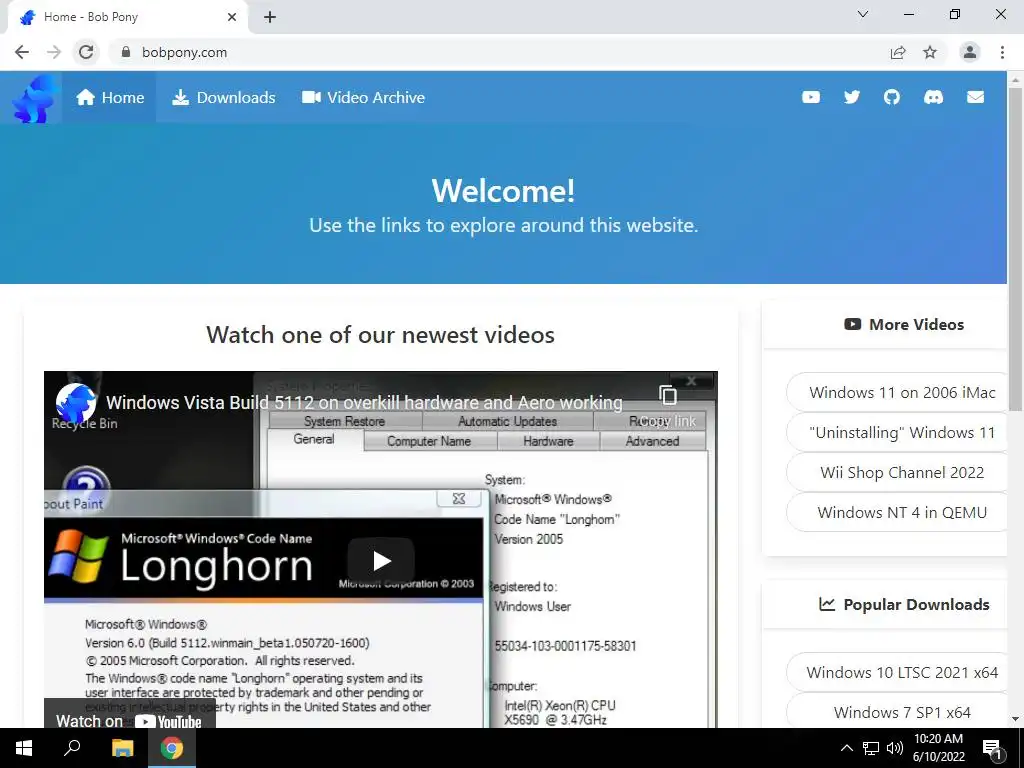Open the Chrome profile avatar
Image resolution: width=1024 pixels, height=768 pixels.
pos(970,52)
